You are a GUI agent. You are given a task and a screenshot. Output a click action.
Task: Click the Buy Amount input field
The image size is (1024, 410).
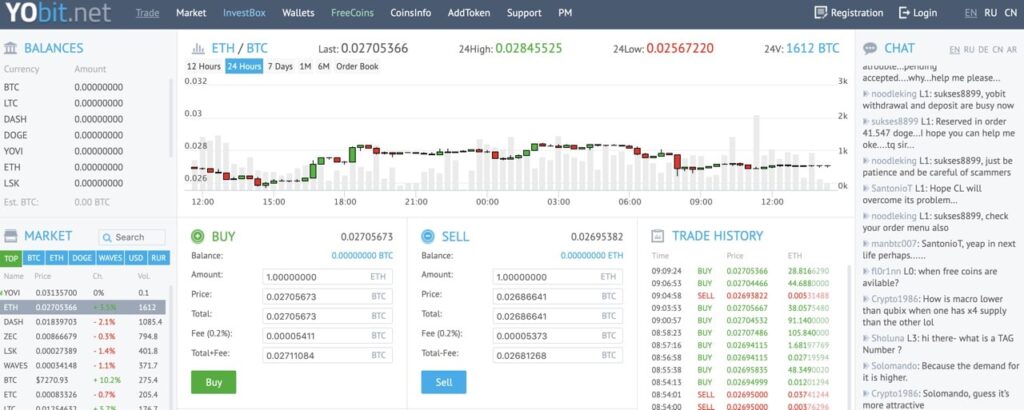tap(327, 277)
